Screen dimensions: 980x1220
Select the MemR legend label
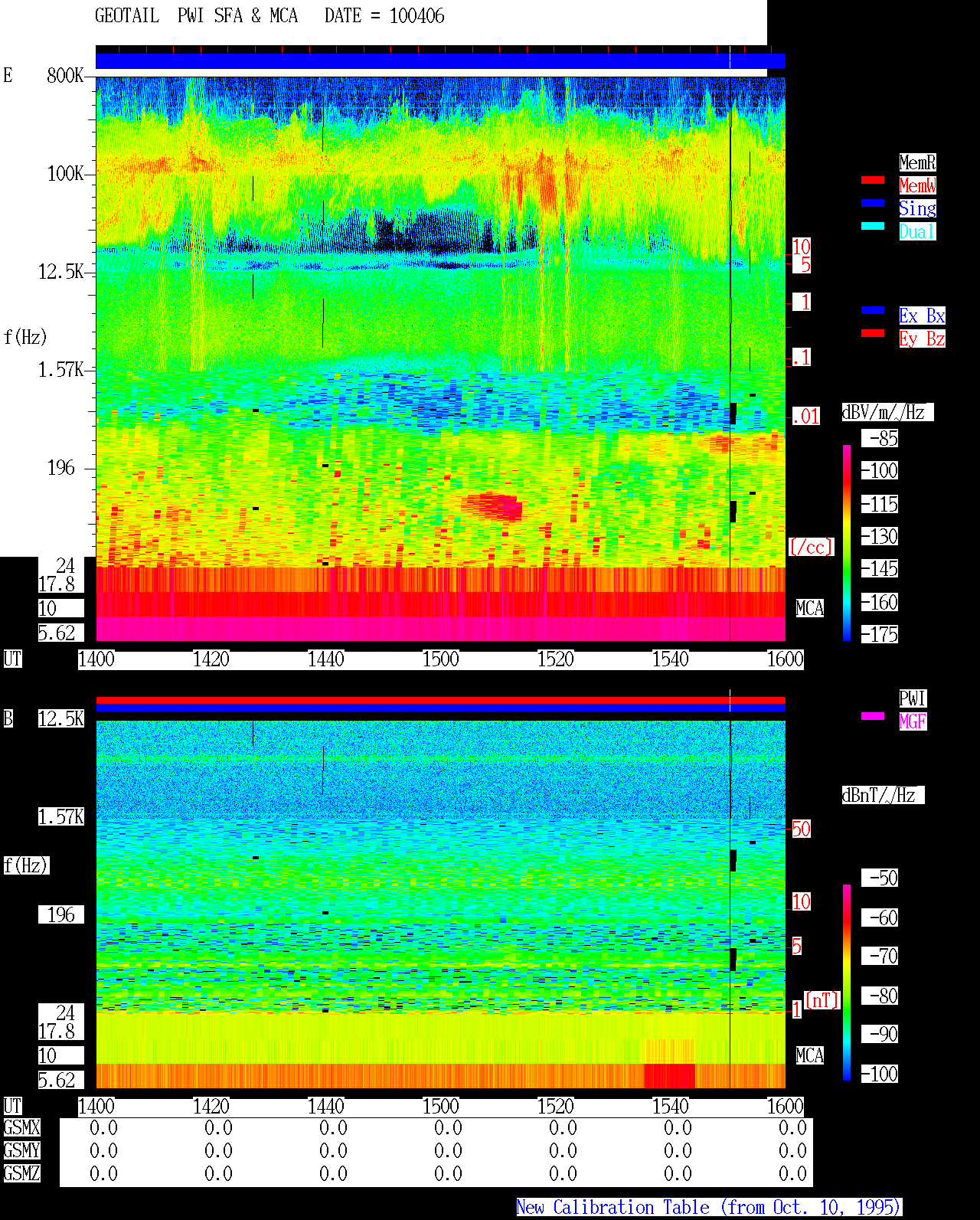[x=917, y=162]
